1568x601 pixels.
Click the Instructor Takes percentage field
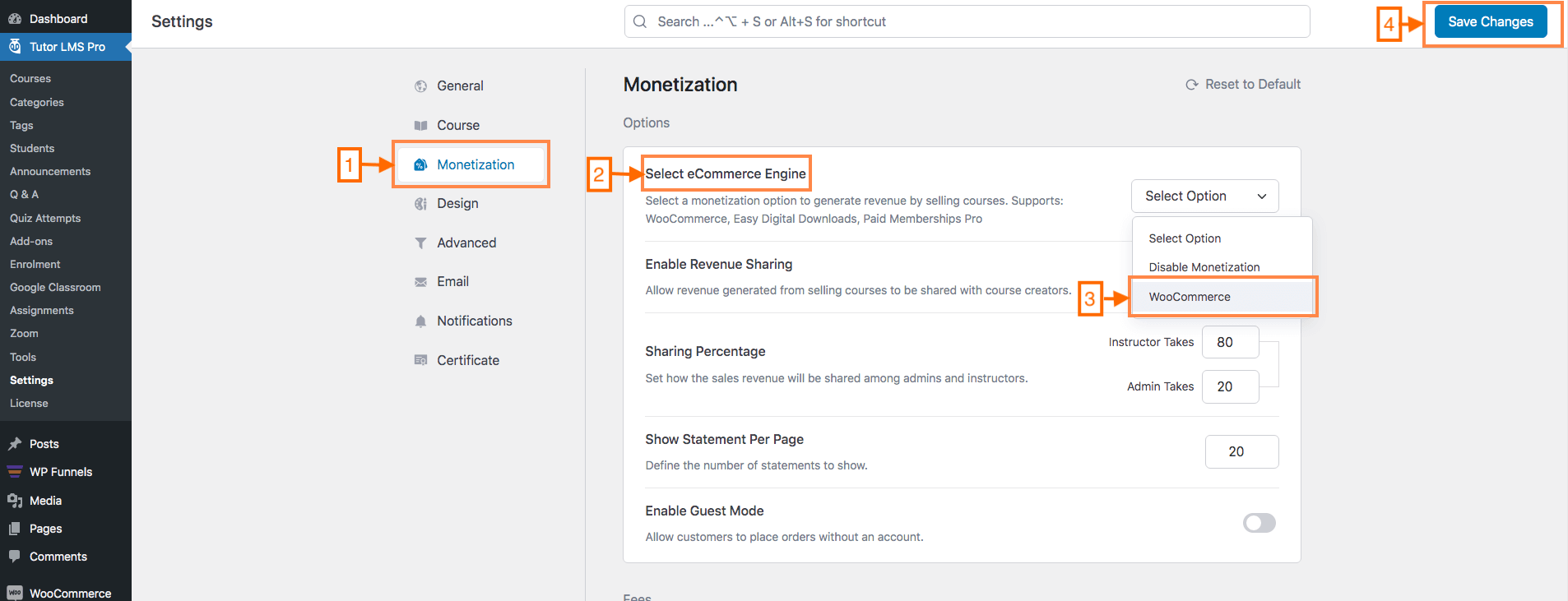tap(1230, 342)
